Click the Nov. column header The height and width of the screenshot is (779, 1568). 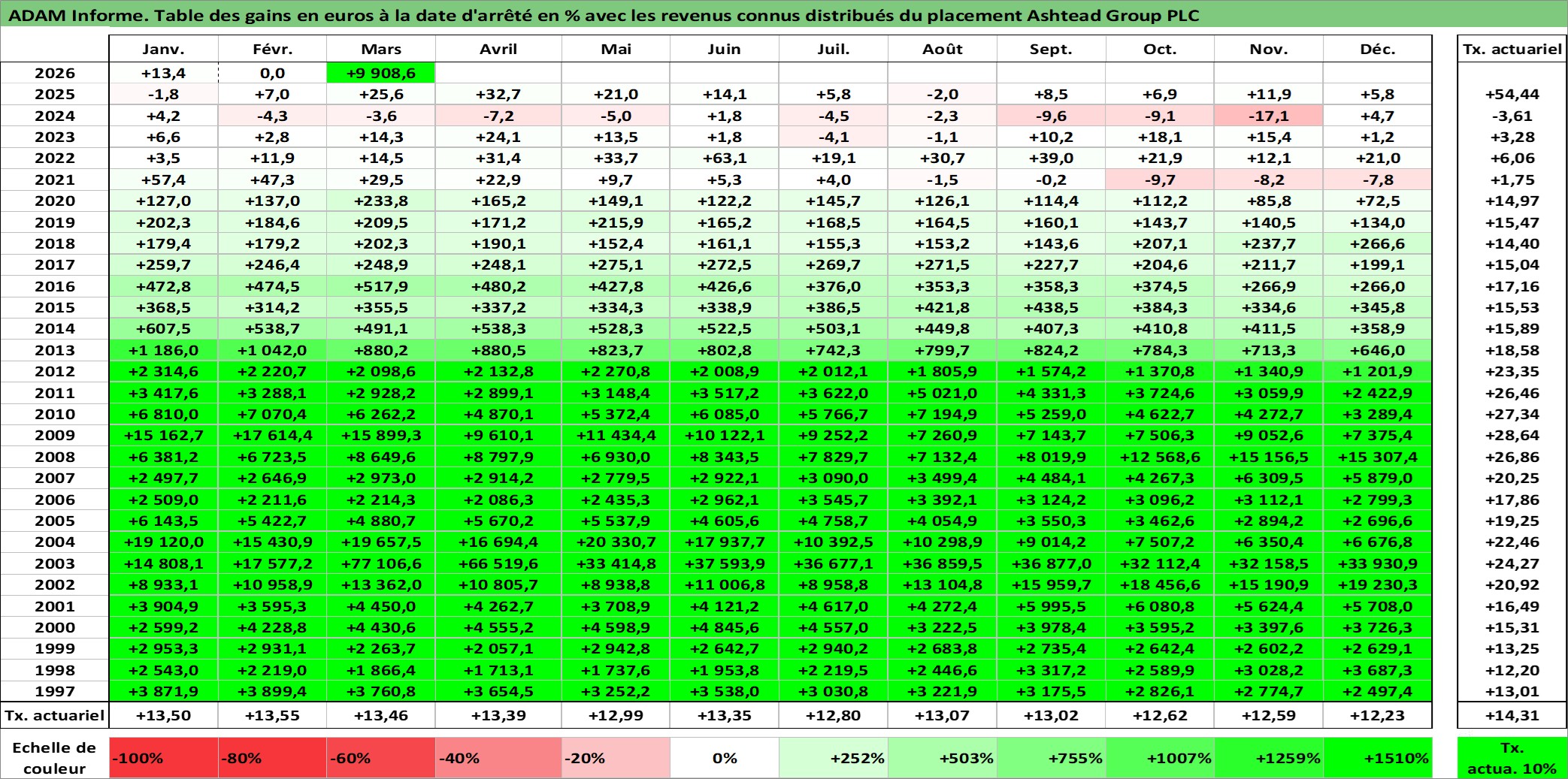[x=1269, y=49]
